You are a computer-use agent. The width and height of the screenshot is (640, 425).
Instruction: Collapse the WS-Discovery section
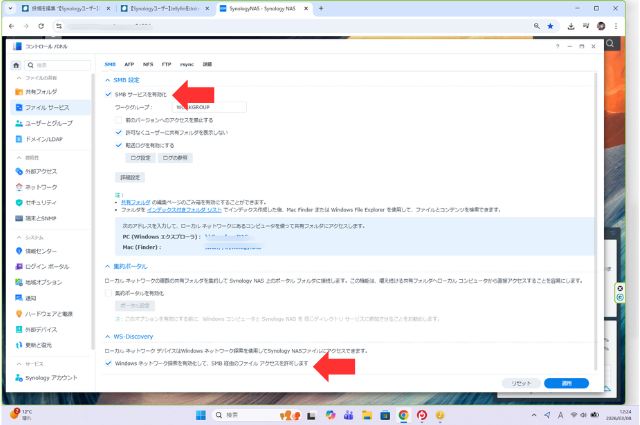coord(108,337)
